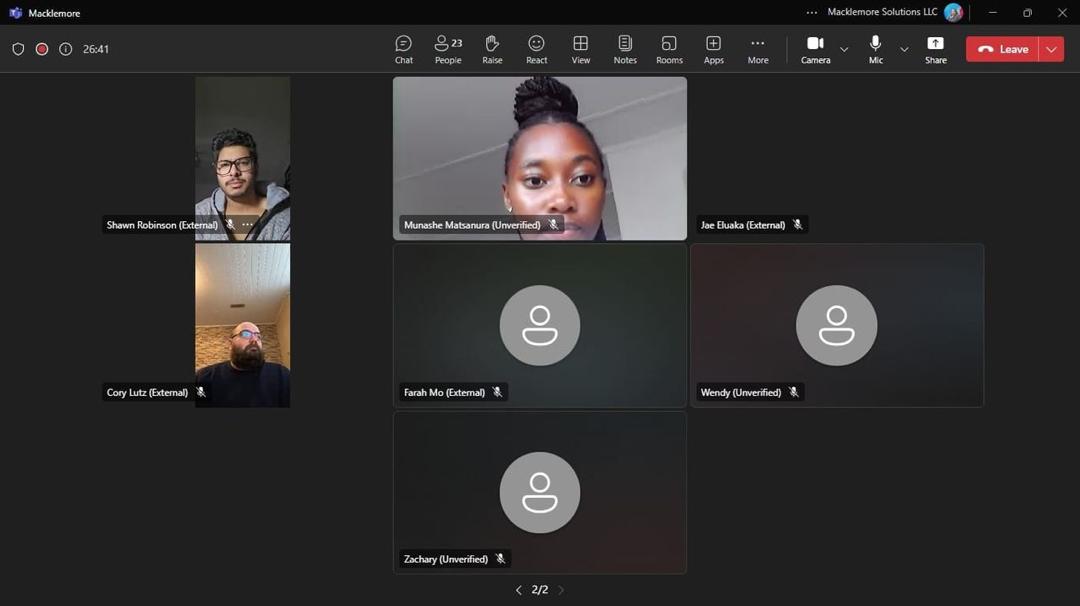The height and width of the screenshot is (606, 1080).
Task: Toggle the Camera on or off
Action: point(815,49)
